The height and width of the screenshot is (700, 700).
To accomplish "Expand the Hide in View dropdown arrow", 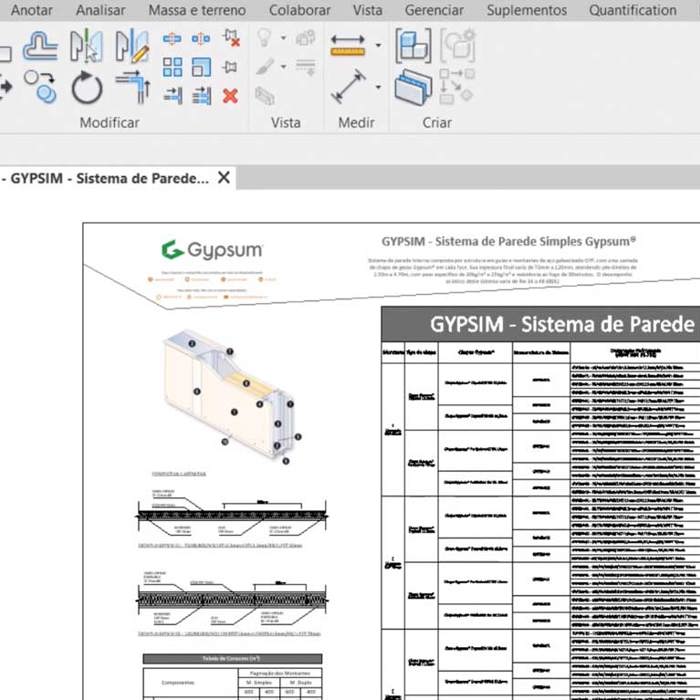I will pos(283,38).
